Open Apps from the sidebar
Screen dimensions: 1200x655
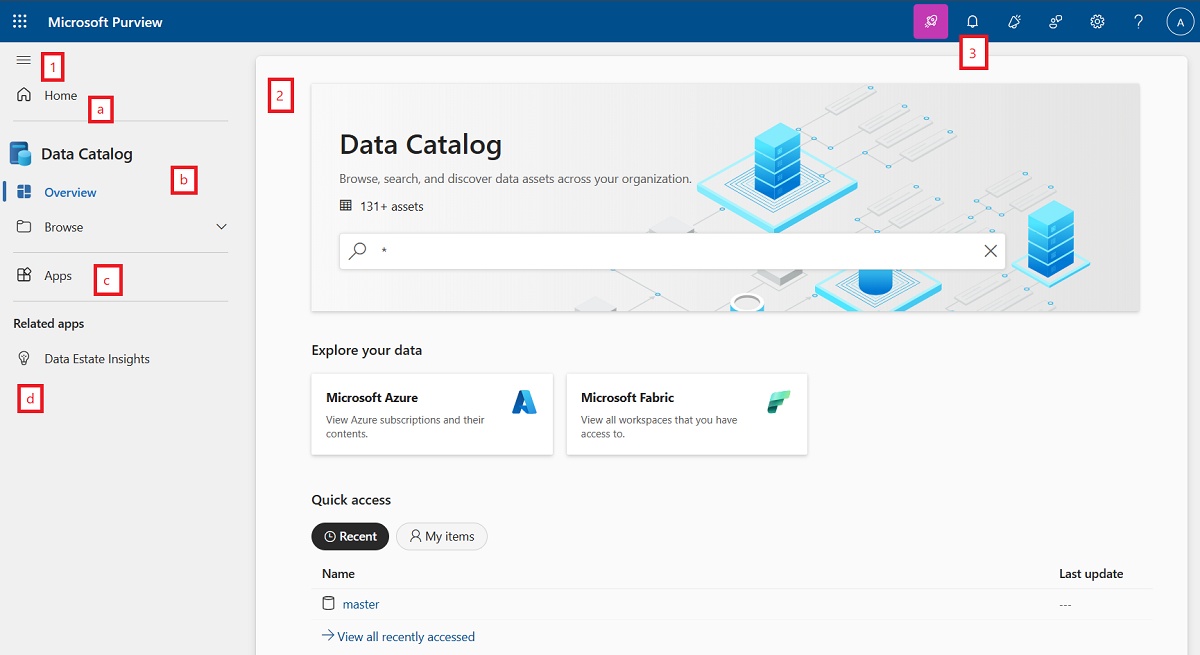coord(57,275)
